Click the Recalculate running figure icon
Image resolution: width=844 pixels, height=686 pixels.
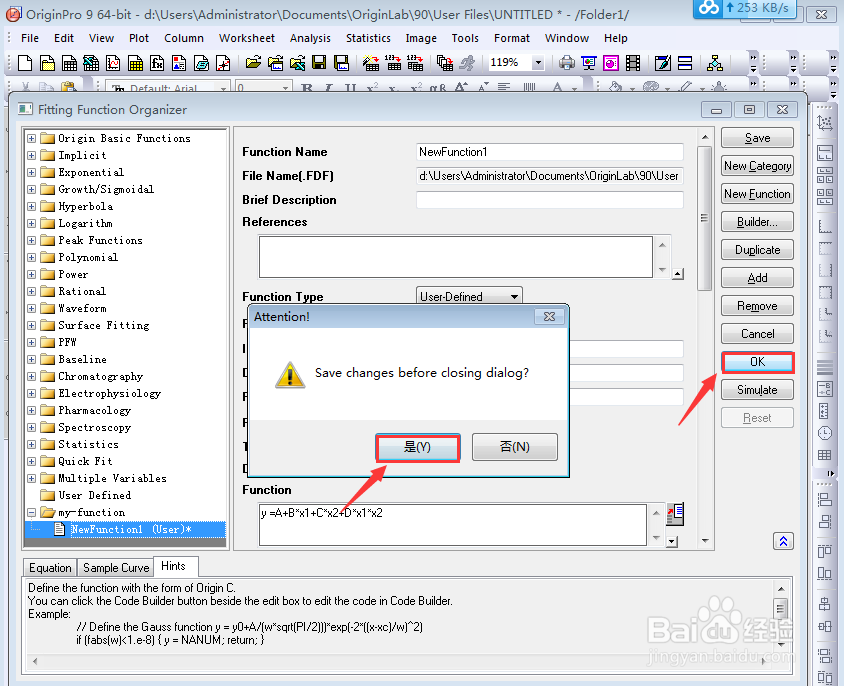point(468,63)
